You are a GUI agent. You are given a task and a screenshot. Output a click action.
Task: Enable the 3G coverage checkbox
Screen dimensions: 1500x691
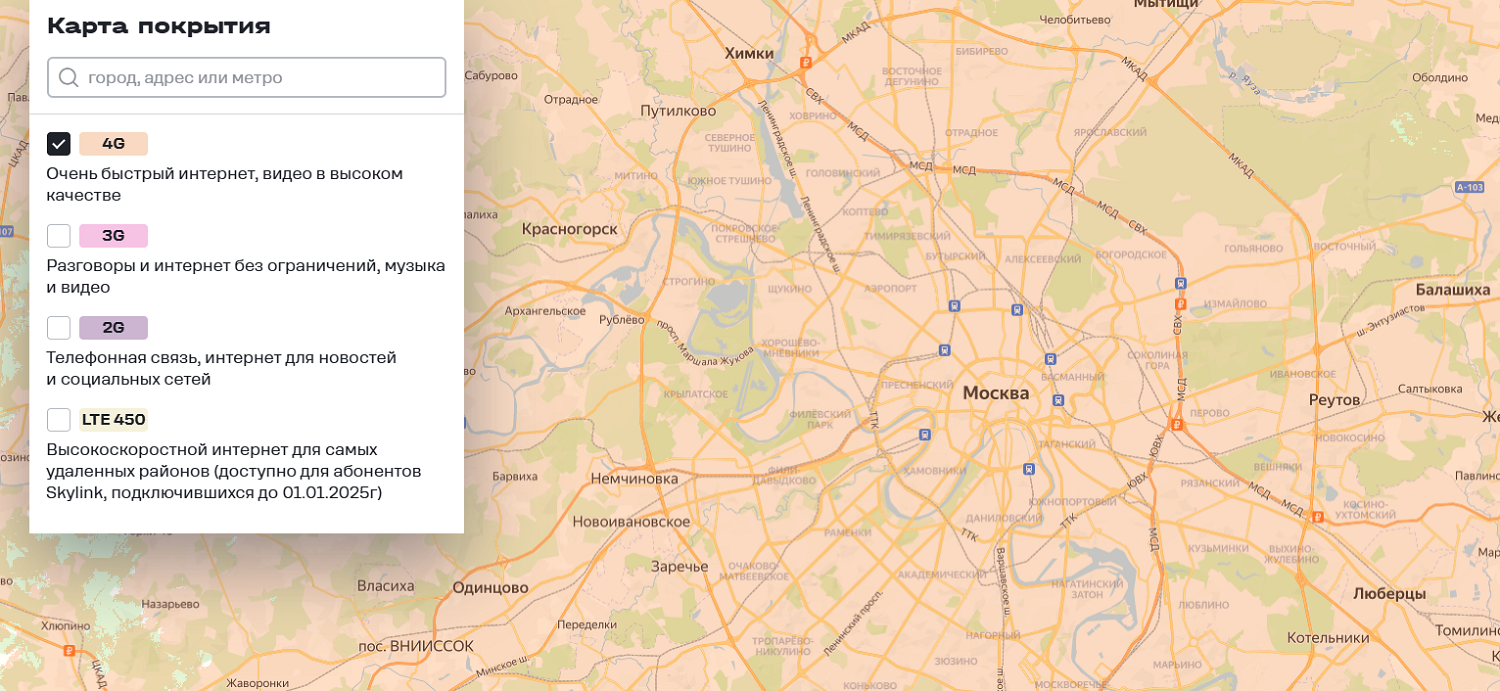click(59, 236)
